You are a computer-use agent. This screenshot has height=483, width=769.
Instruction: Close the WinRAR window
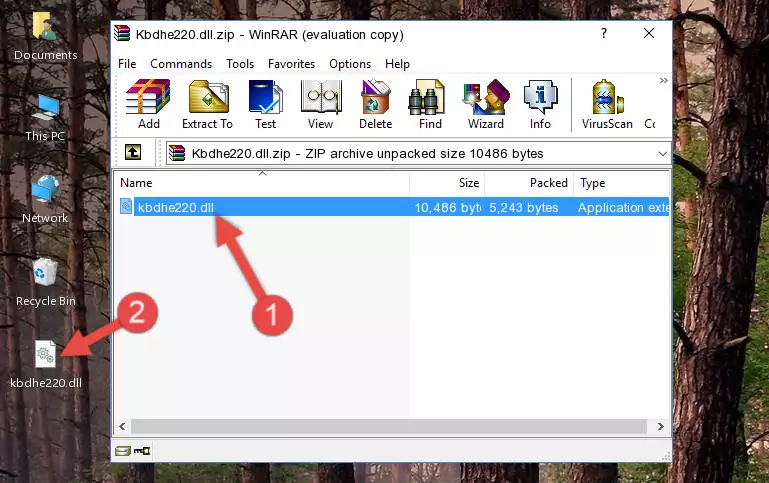click(x=649, y=33)
